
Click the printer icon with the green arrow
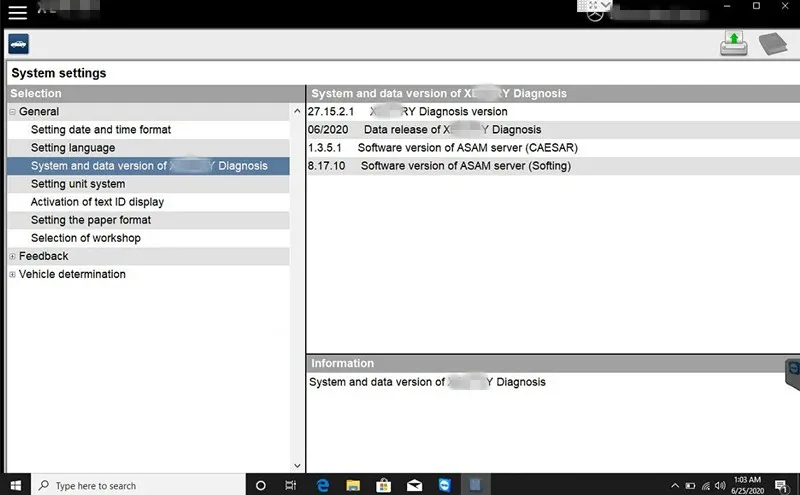click(734, 43)
